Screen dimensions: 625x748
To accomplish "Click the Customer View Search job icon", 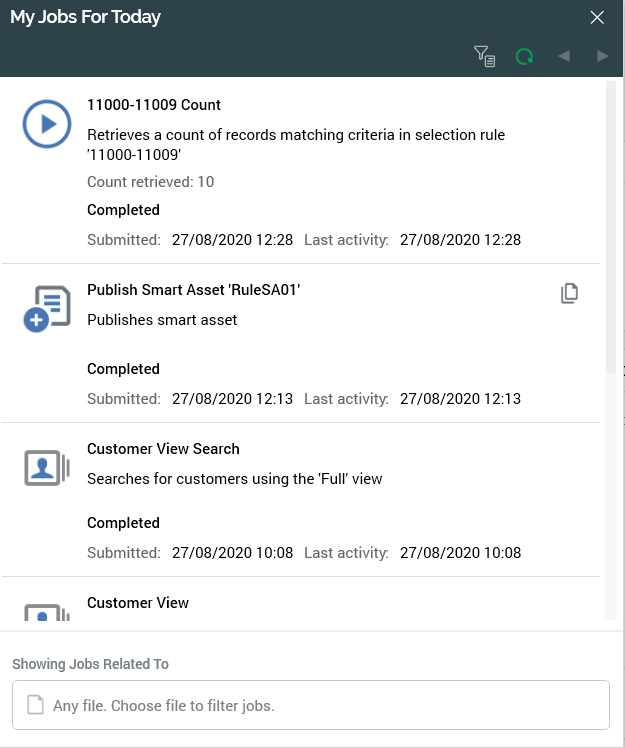I will click(47, 468).
